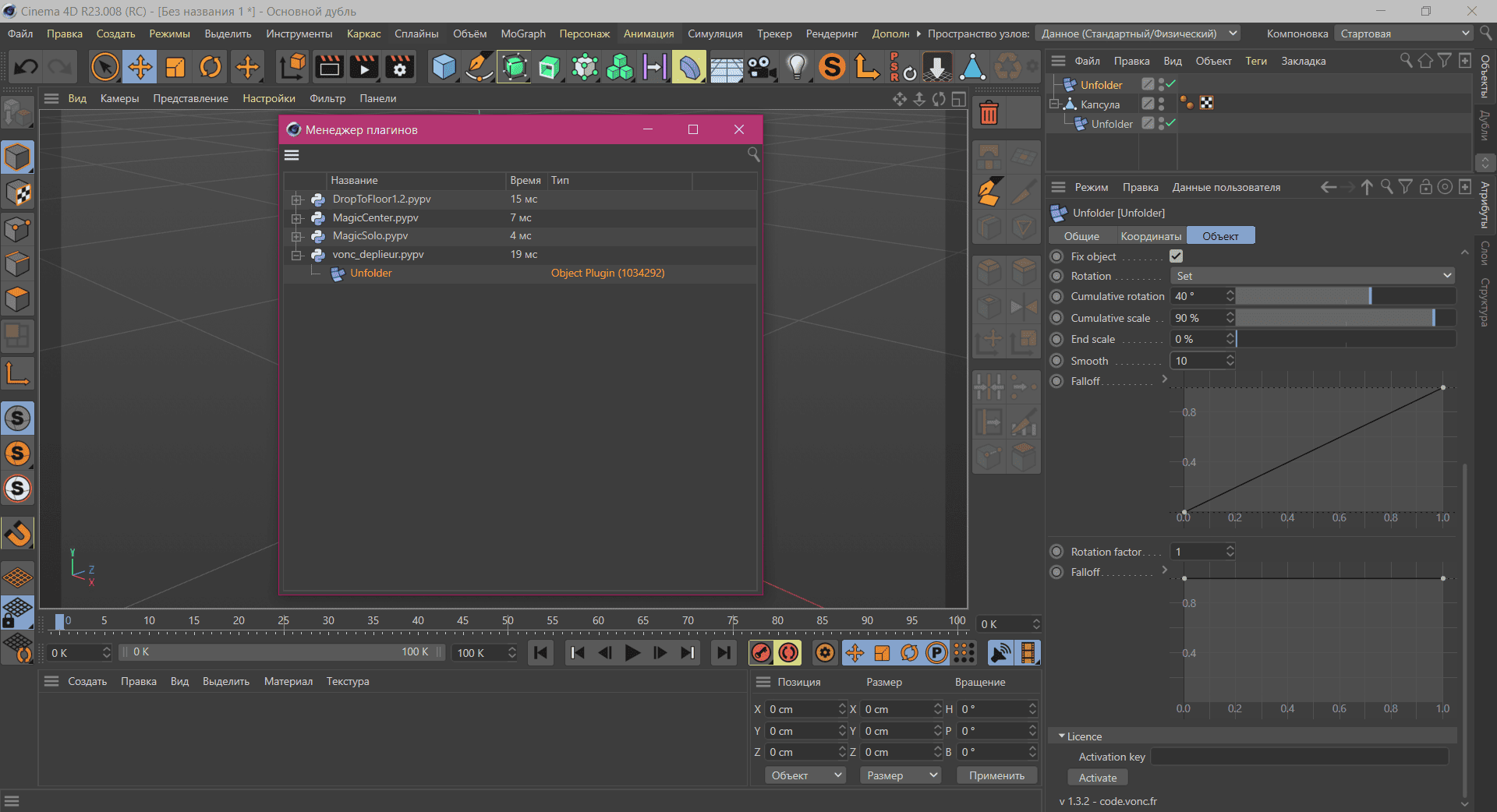1497x812 pixels.
Task: Activate the Move tool in top toolbar
Action: [140, 67]
